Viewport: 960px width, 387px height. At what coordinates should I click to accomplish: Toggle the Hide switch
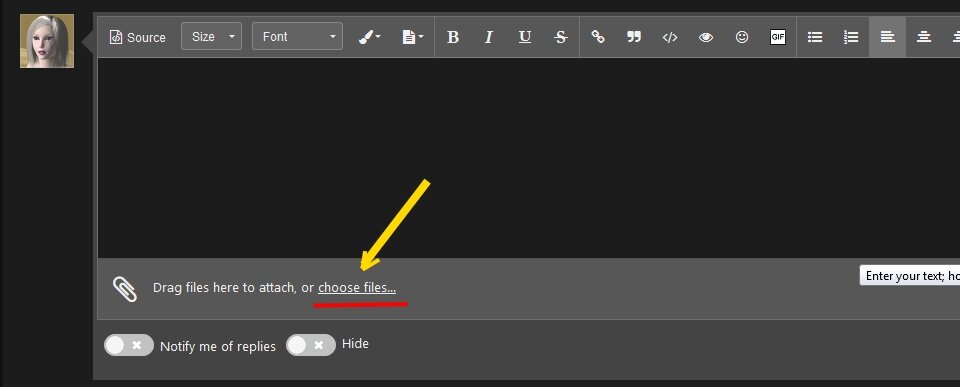[x=311, y=345]
